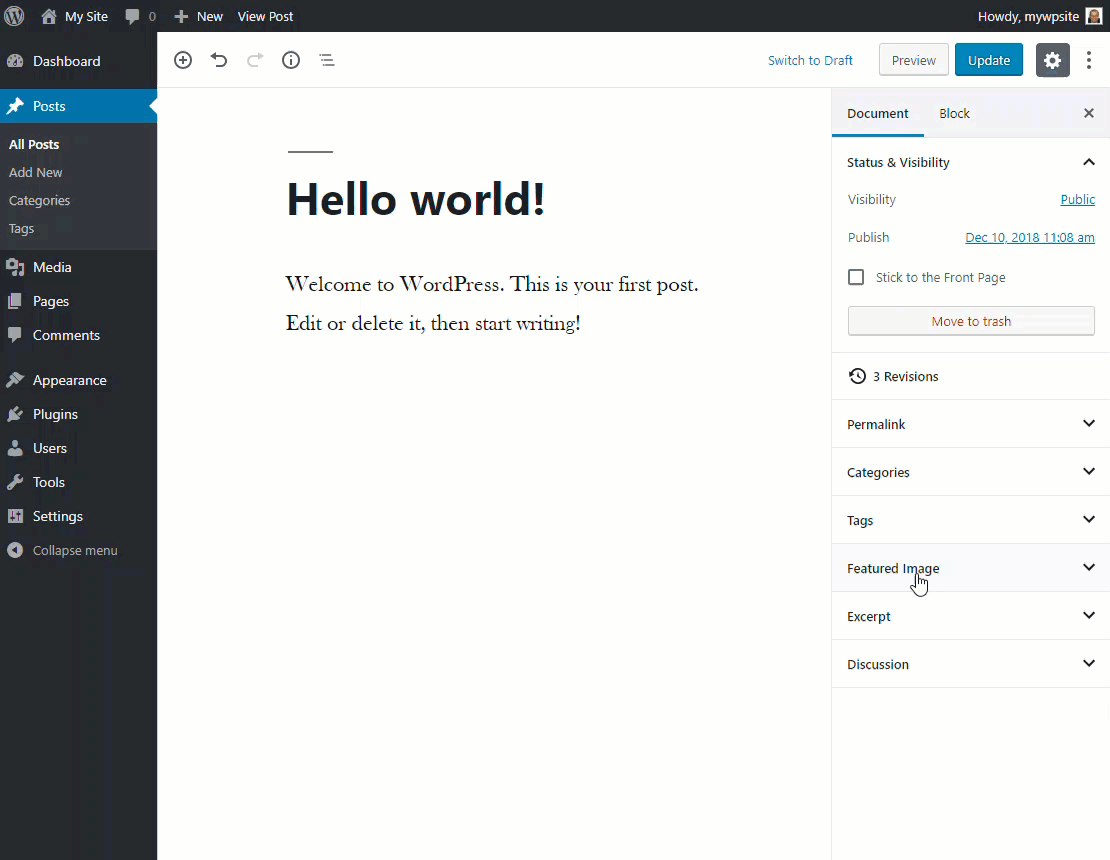1110x860 pixels.
Task: Open Comments in the admin menu
Action: (x=79, y=335)
